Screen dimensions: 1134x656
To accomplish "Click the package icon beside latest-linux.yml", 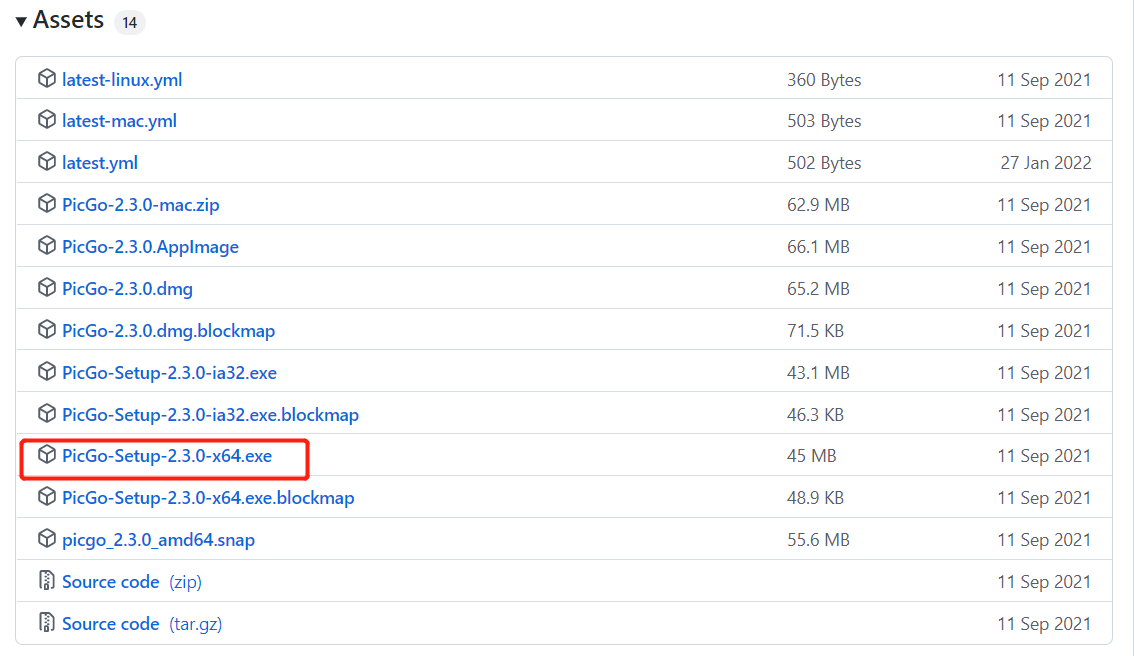I will pos(47,78).
